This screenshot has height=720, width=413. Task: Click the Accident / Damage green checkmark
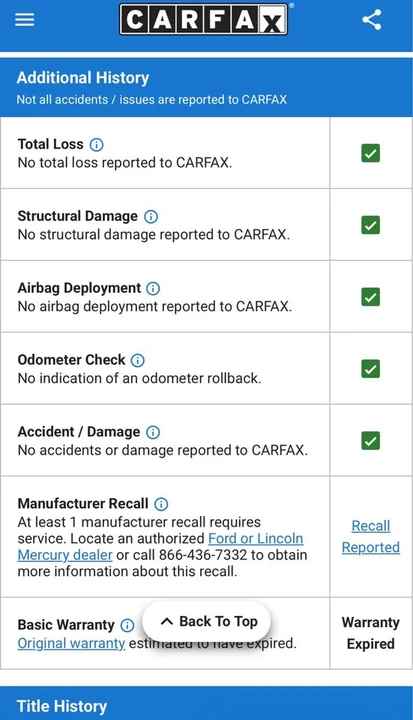click(x=371, y=441)
